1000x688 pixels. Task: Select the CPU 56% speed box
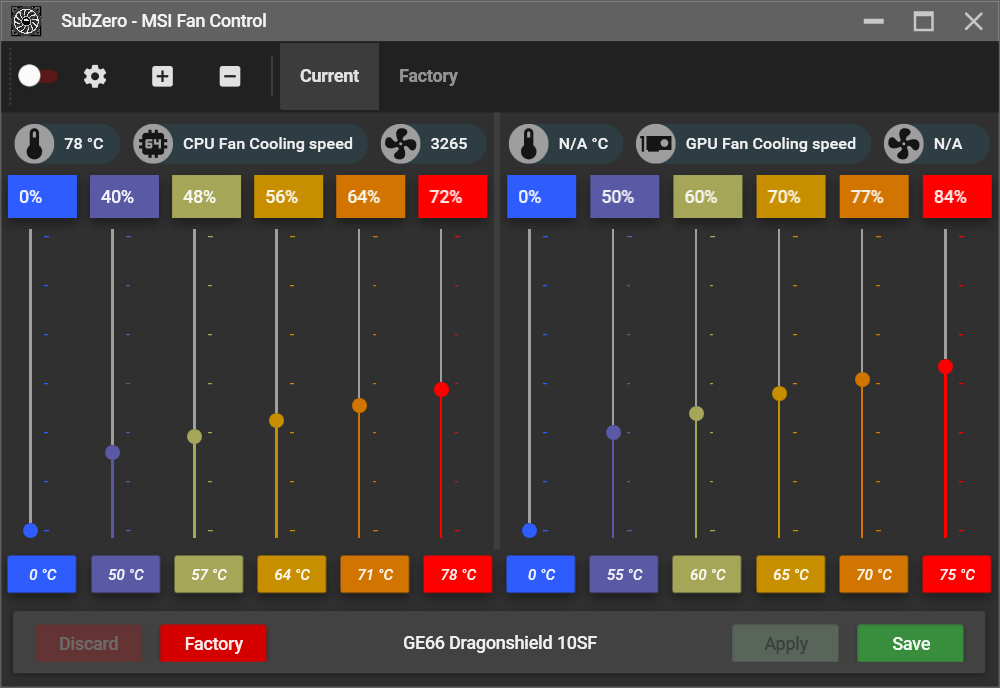point(288,196)
